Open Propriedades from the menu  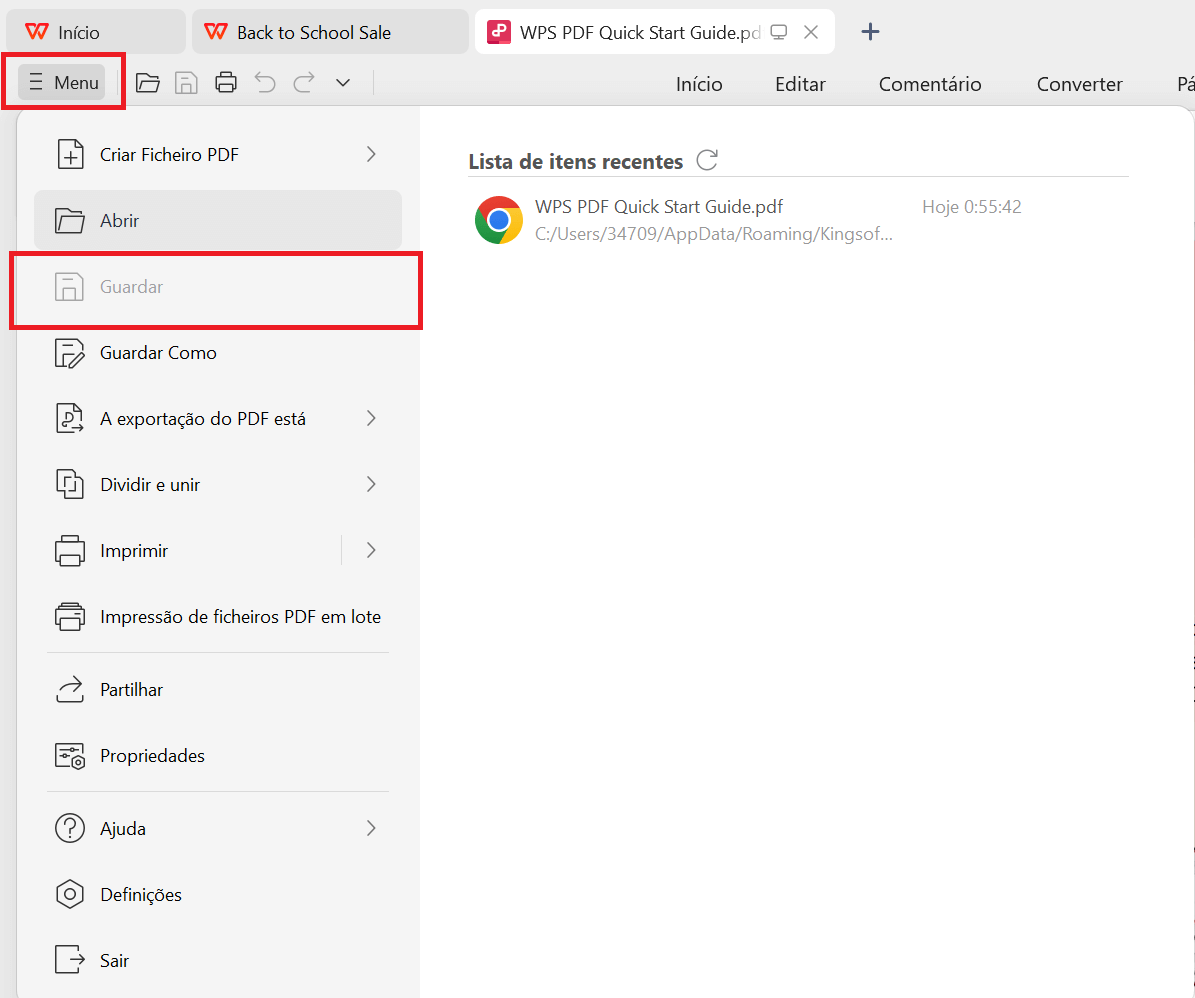pyautogui.click(x=218, y=756)
